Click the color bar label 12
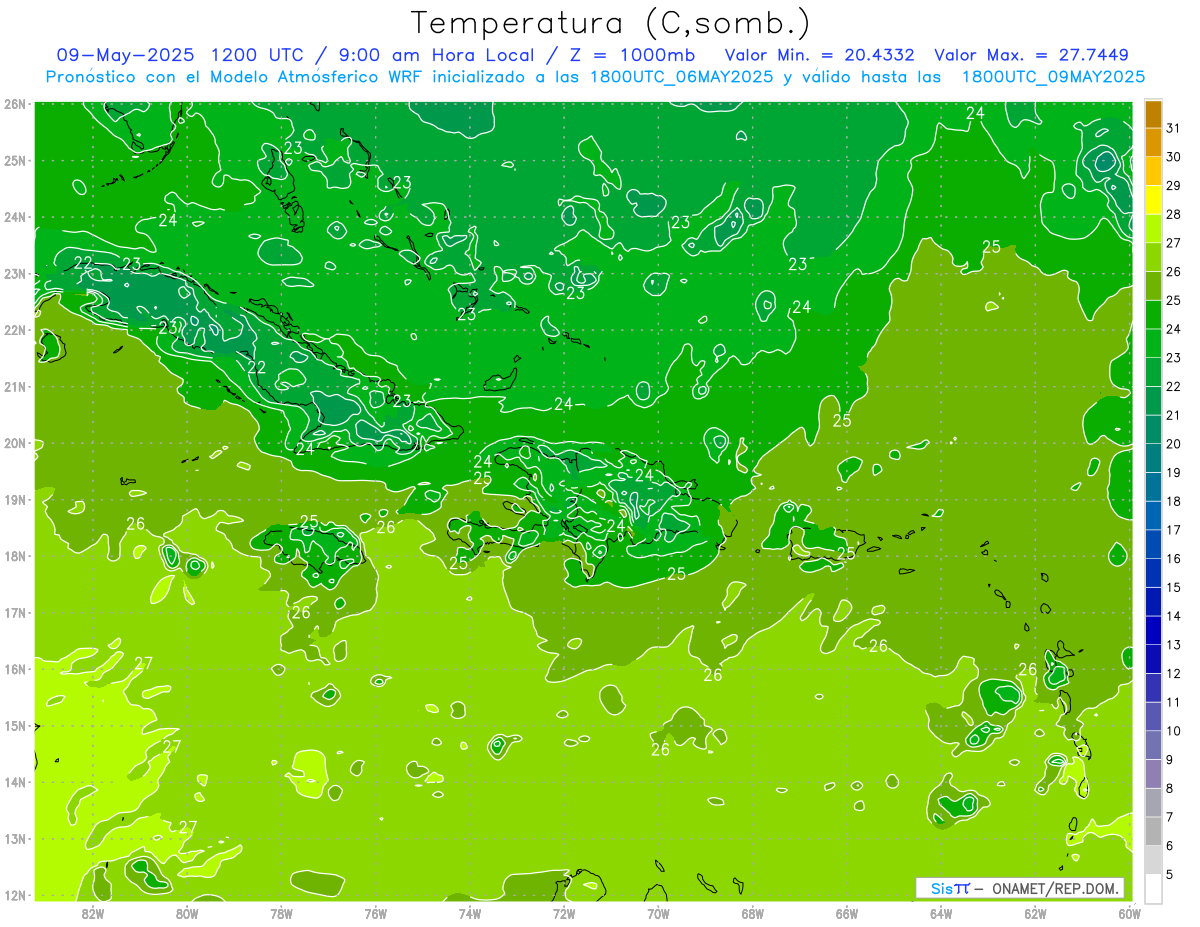This screenshot has width=1200, height=927. point(1173,673)
